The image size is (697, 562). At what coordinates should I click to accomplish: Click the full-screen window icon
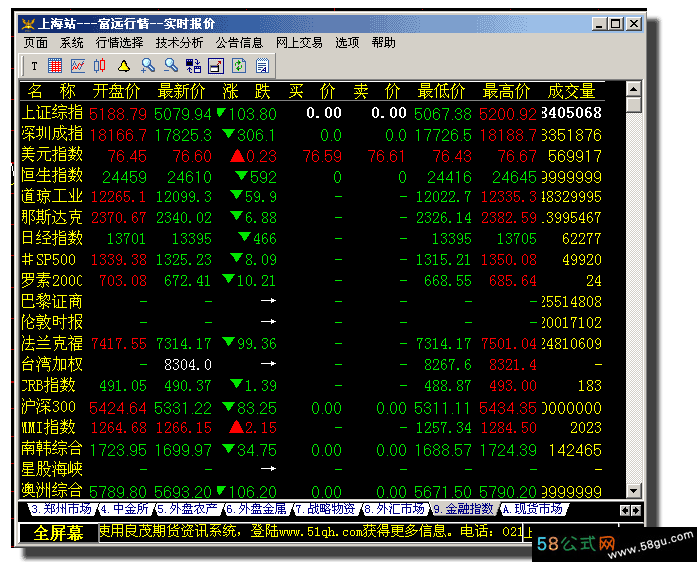point(216,66)
